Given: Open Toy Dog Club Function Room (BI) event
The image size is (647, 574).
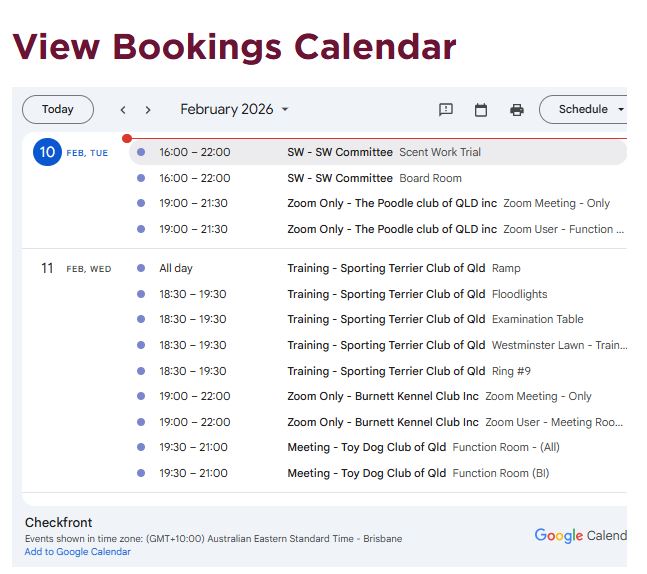Looking at the screenshot, I should [x=417, y=473].
